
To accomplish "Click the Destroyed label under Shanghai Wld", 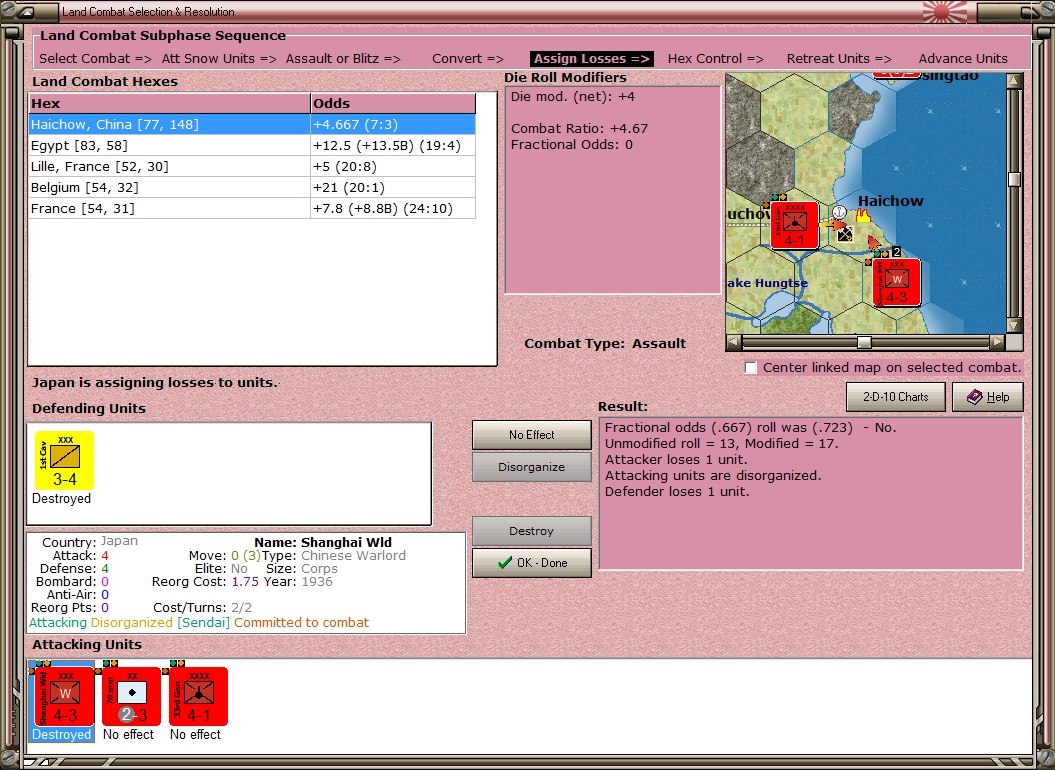I will pyautogui.click(x=62, y=734).
